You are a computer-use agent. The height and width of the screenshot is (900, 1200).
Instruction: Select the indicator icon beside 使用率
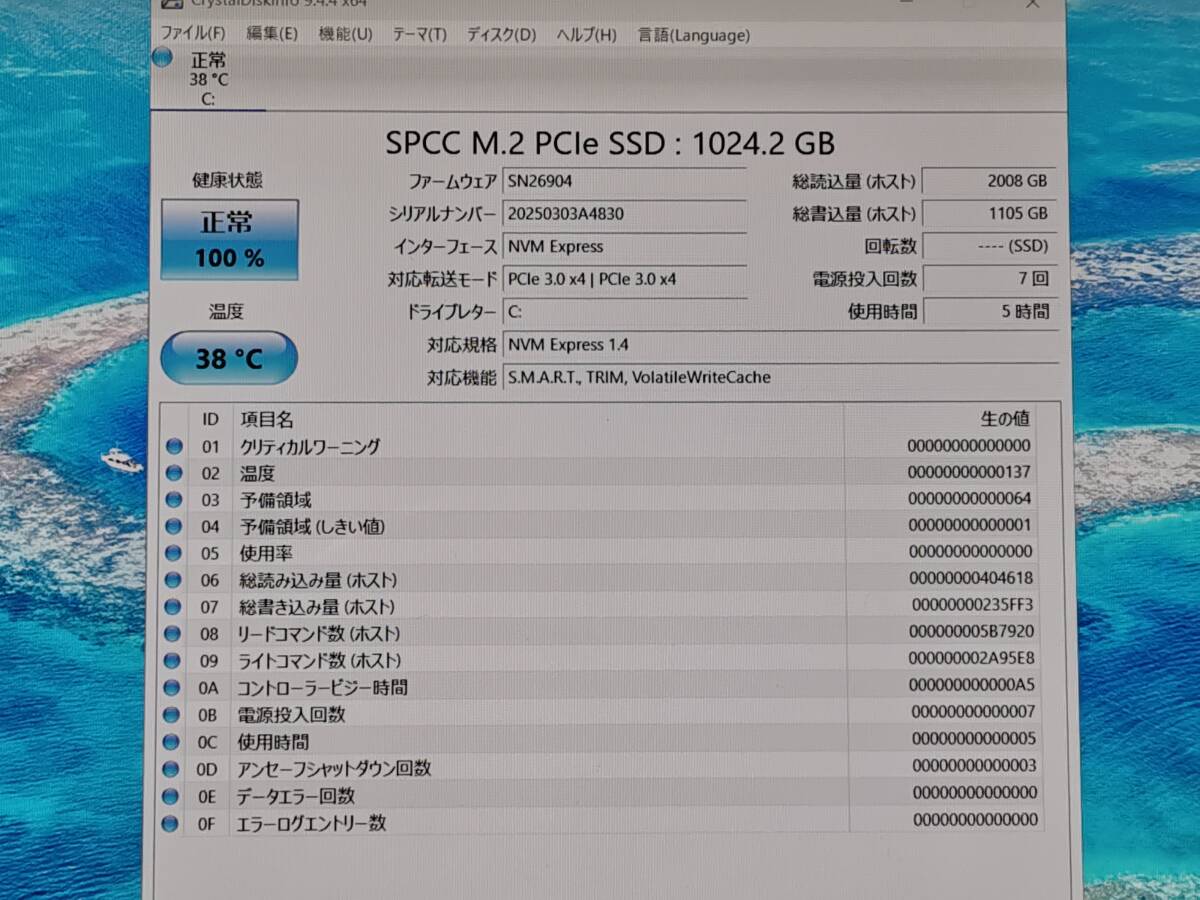pyautogui.click(x=173, y=553)
